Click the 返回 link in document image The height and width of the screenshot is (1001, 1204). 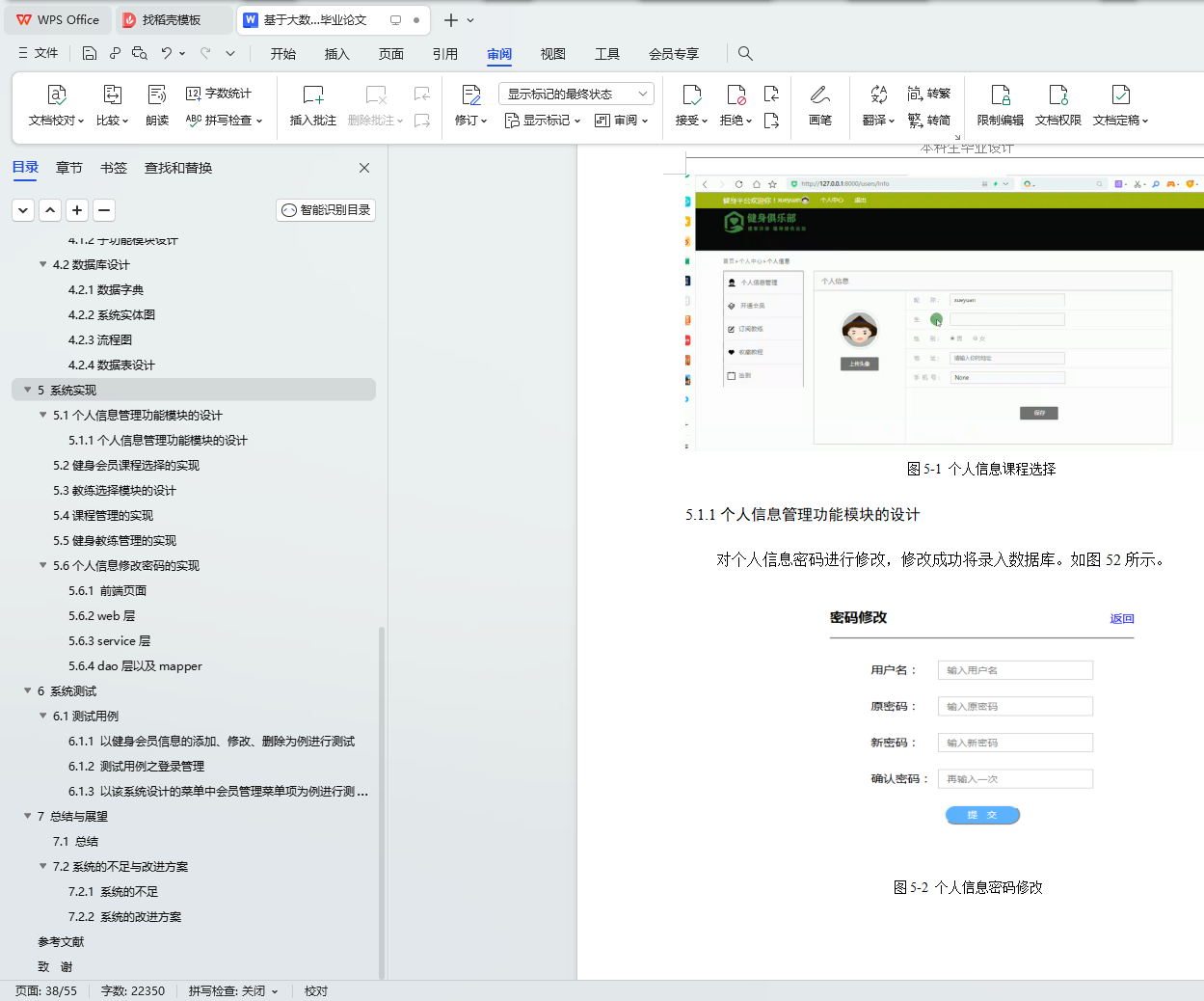coord(1122,619)
